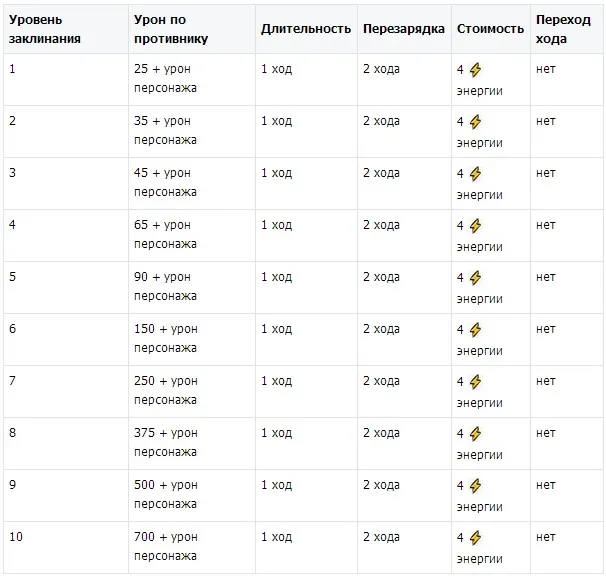Click the lightning icon in level 4 row
The width and height of the screenshot is (606, 577).
(475, 226)
